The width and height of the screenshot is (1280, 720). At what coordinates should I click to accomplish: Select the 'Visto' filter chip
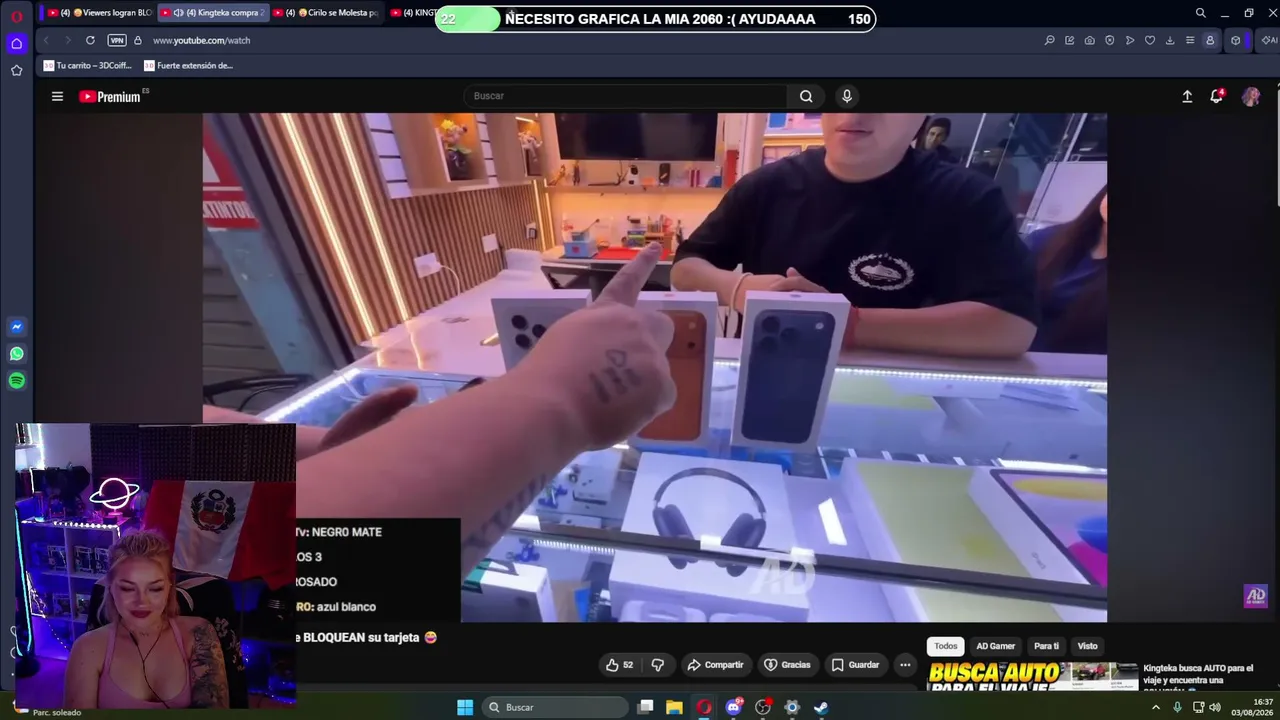1087,646
